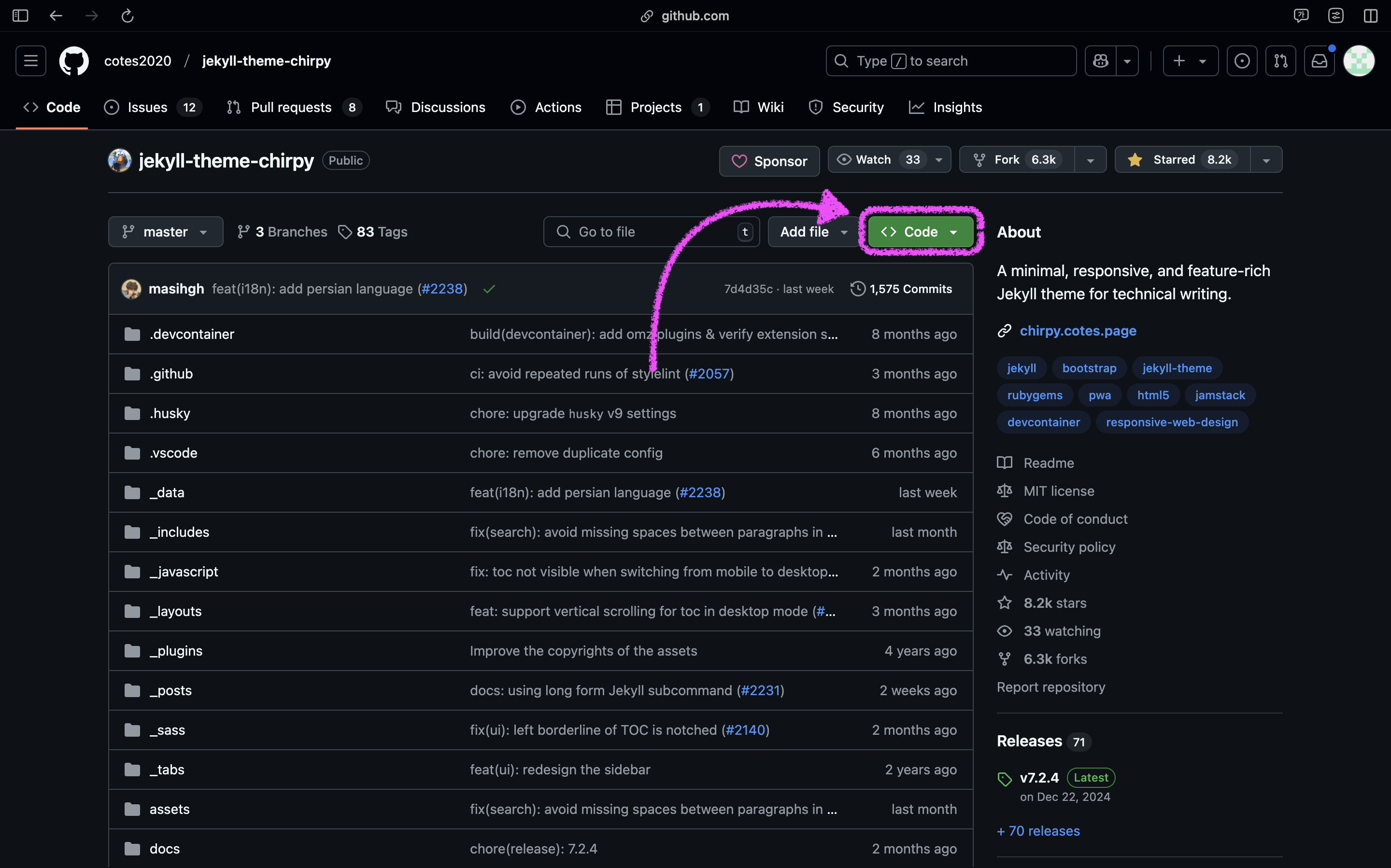Expand the Copilot dropdown arrow in header
Image resolution: width=1391 pixels, height=868 pixels.
point(1127,61)
